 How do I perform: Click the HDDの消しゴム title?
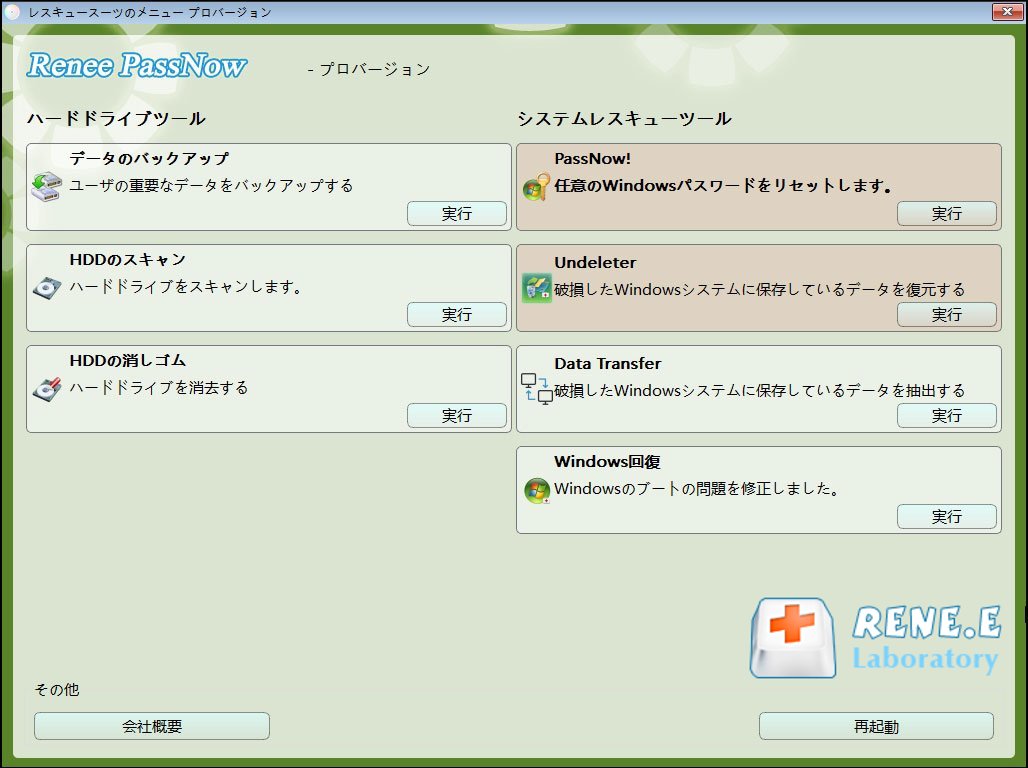pos(128,360)
